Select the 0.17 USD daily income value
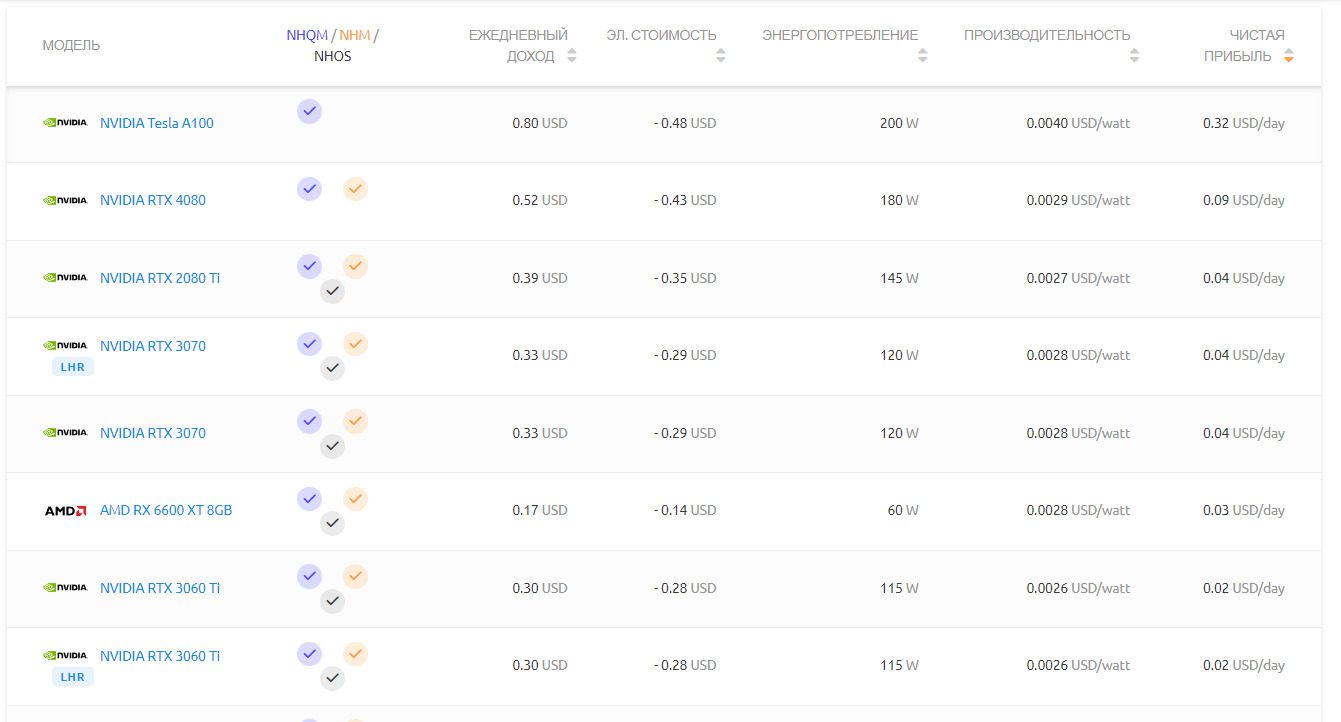The image size is (1341, 722). point(540,510)
